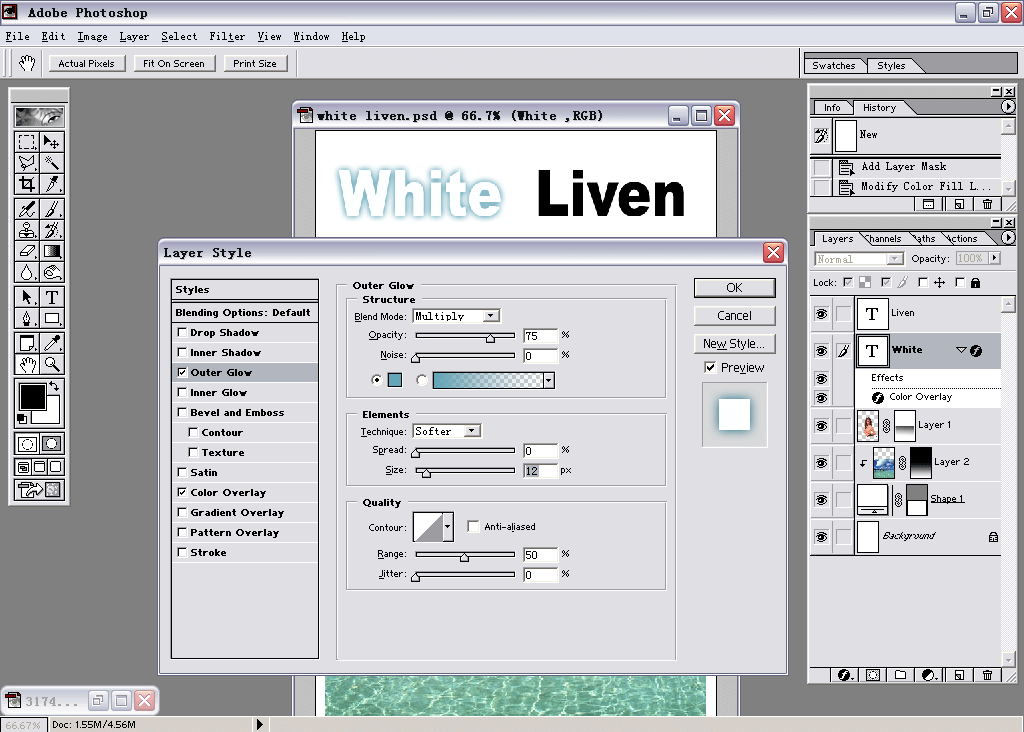Click the outer glow color swatch
The width and height of the screenshot is (1024, 732).
394,380
